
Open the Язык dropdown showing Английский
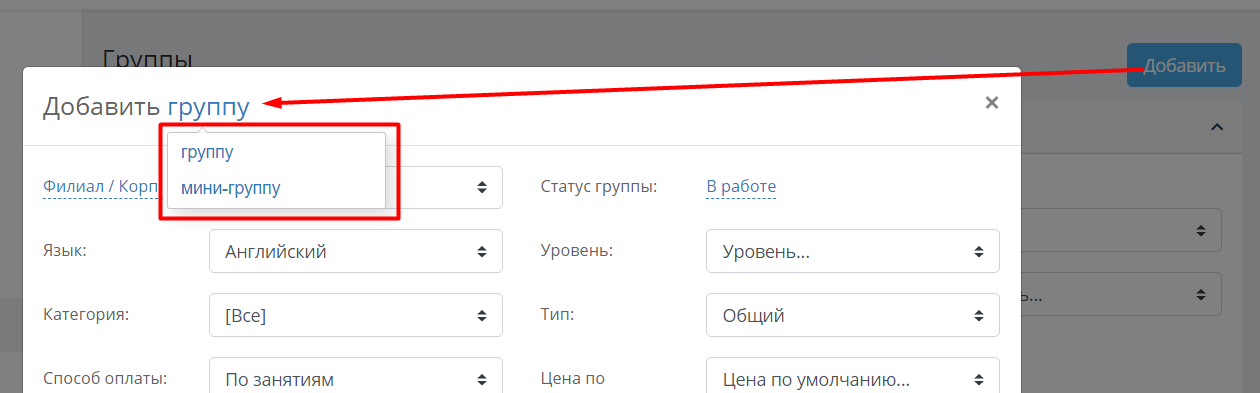pyautogui.click(x=356, y=252)
